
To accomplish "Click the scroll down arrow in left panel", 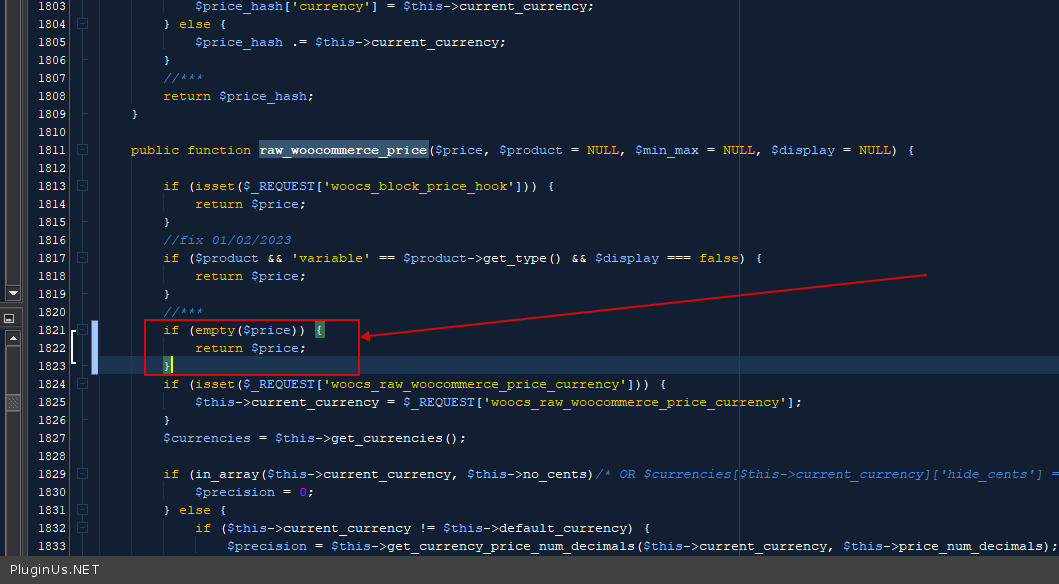I will click(13, 293).
